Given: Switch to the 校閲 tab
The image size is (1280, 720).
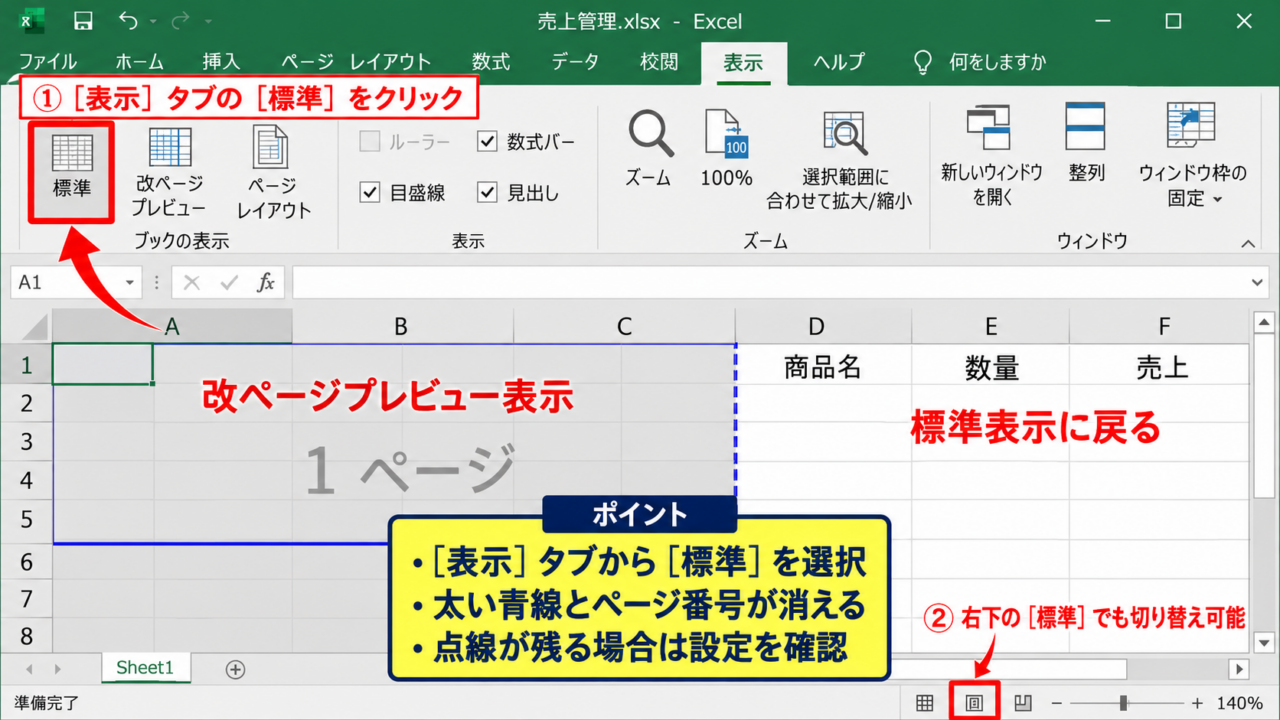Looking at the screenshot, I should pos(659,62).
